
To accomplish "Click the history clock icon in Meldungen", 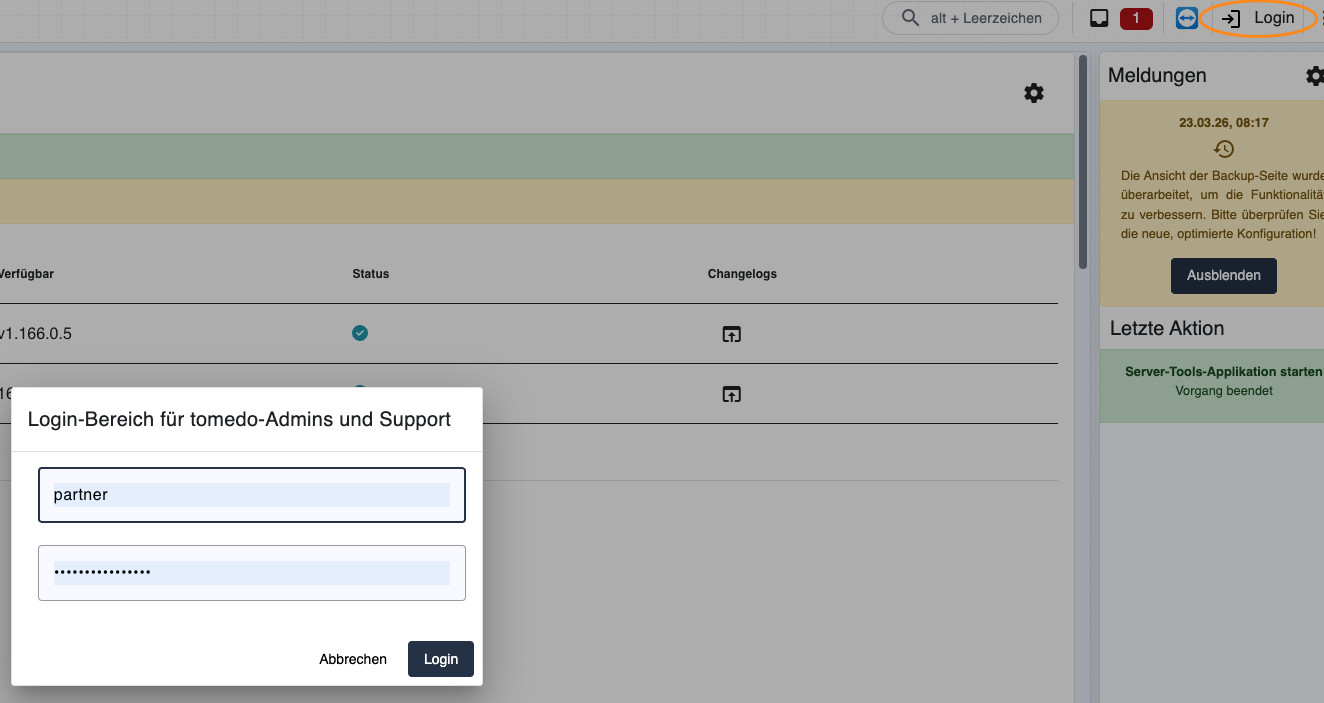I will click(x=1224, y=149).
